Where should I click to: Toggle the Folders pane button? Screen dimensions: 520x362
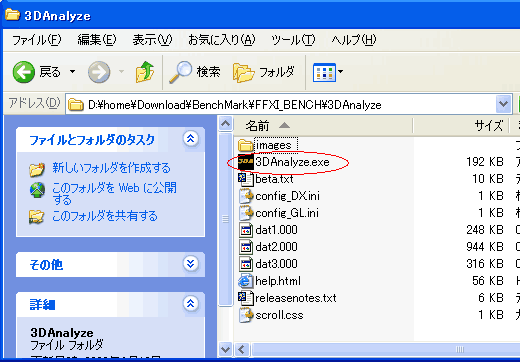click(264, 72)
